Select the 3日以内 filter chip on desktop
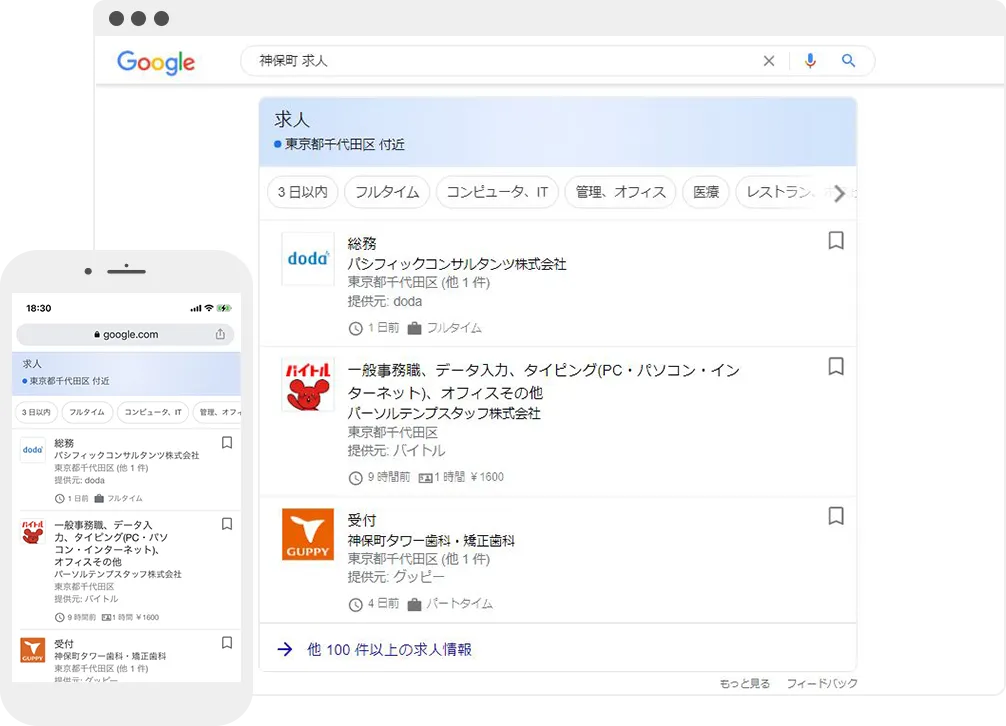Image resolution: width=1006 pixels, height=726 pixels. click(302, 192)
